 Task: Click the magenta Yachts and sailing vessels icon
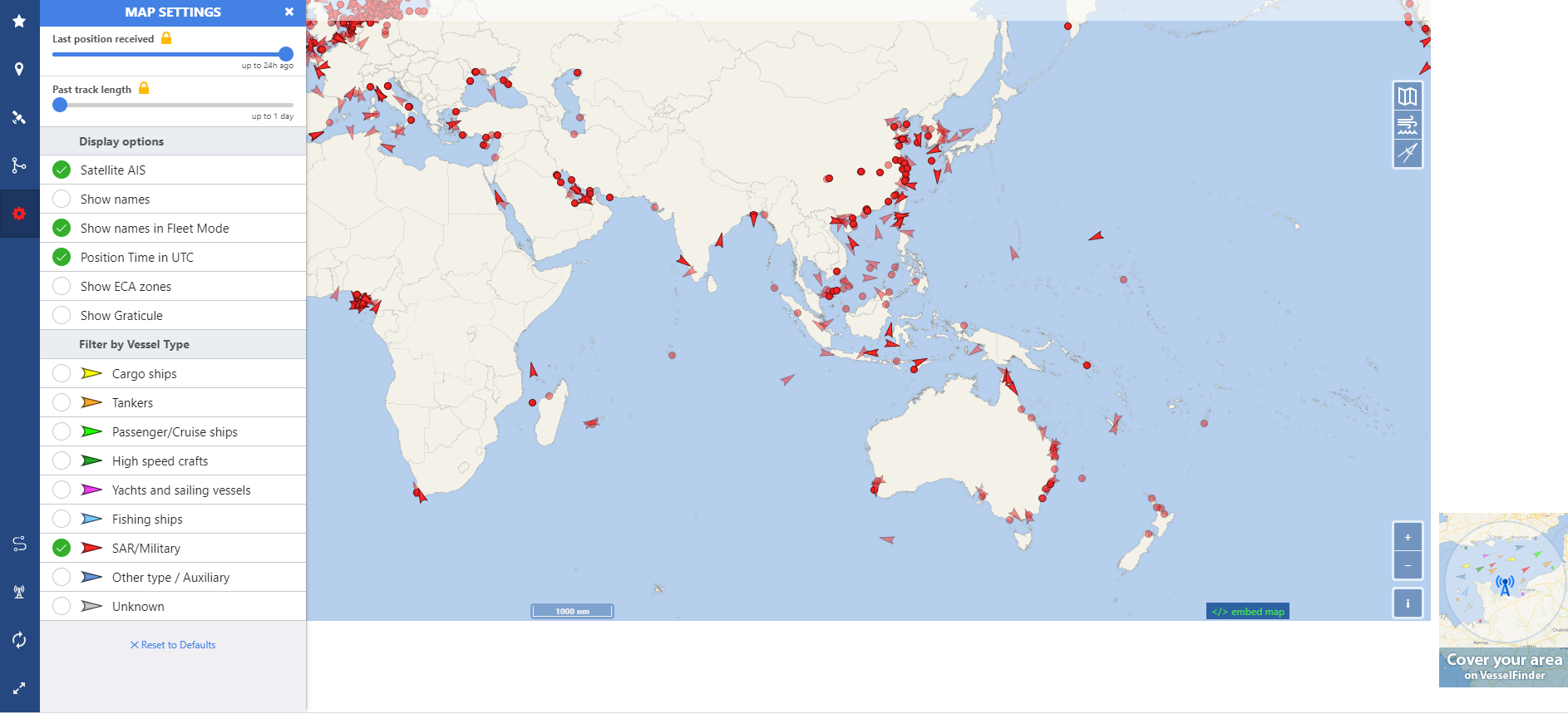point(91,490)
